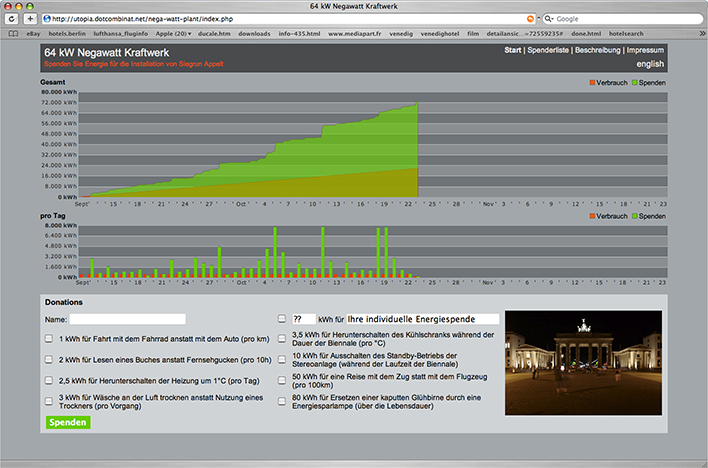Click the pro Tag chart title
The height and width of the screenshot is (468, 708).
tap(52, 216)
